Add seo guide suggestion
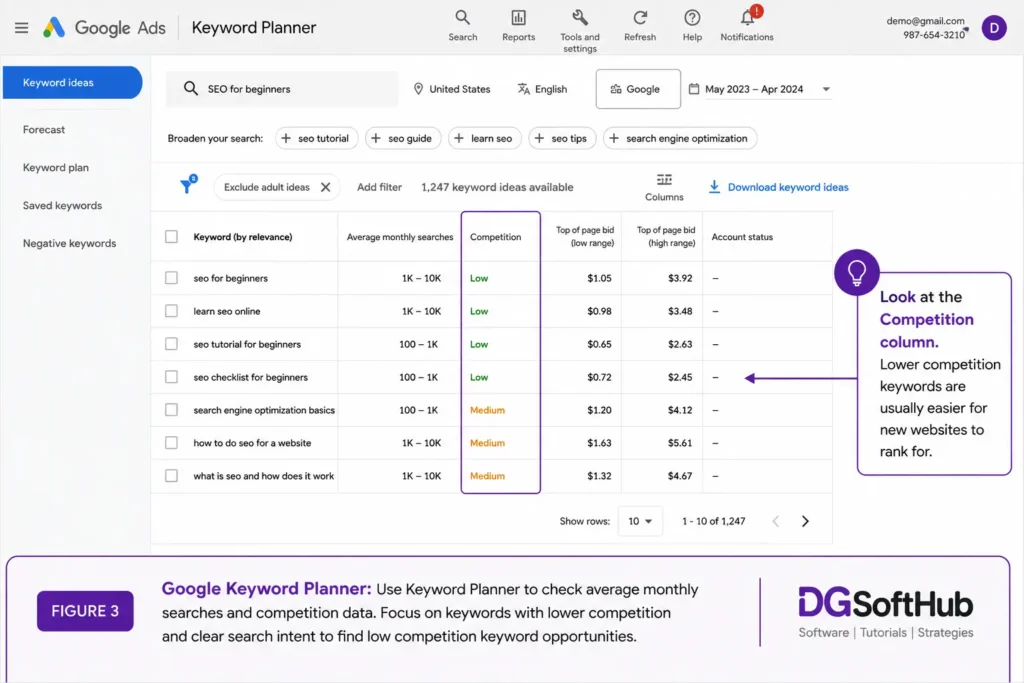This screenshot has height=683, width=1024. coord(403,138)
